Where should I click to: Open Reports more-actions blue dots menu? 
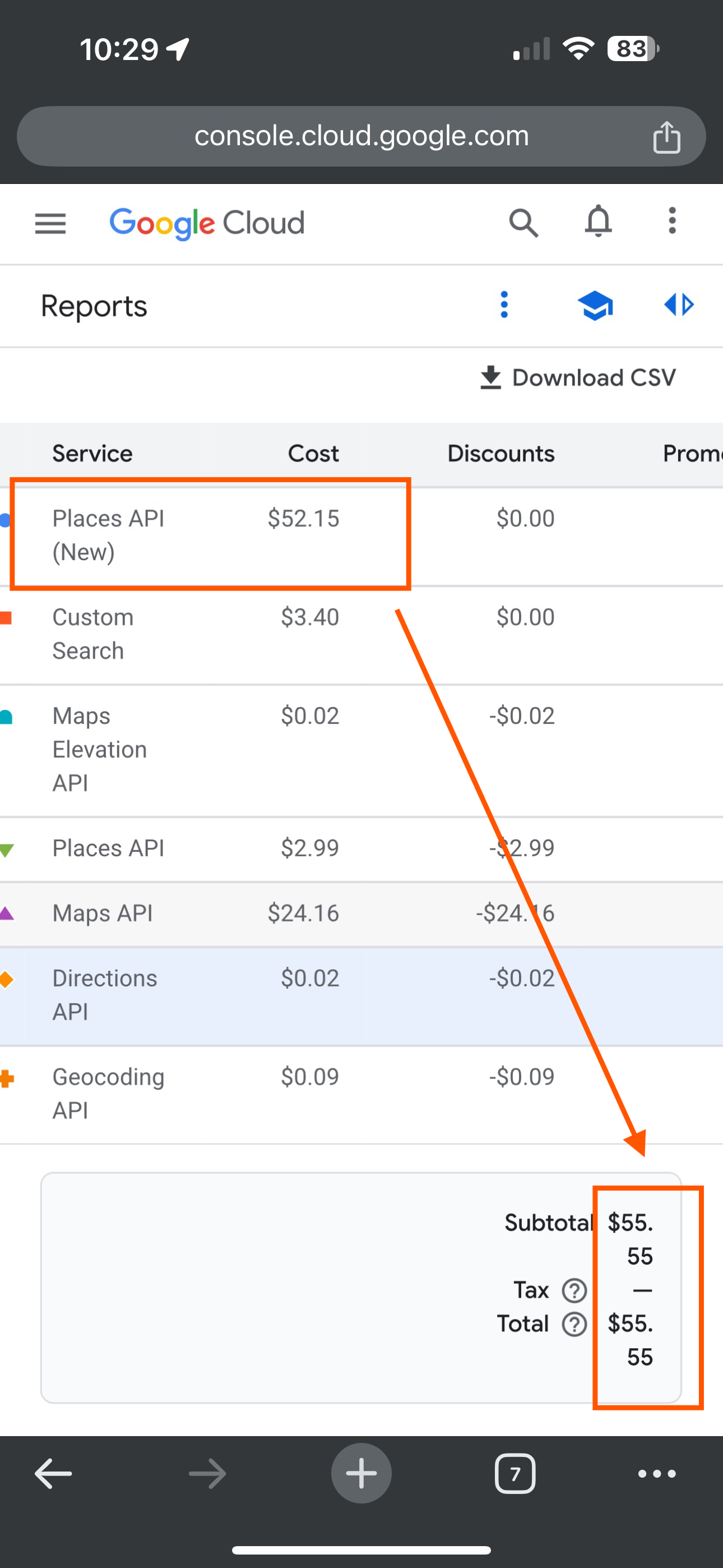tap(504, 305)
